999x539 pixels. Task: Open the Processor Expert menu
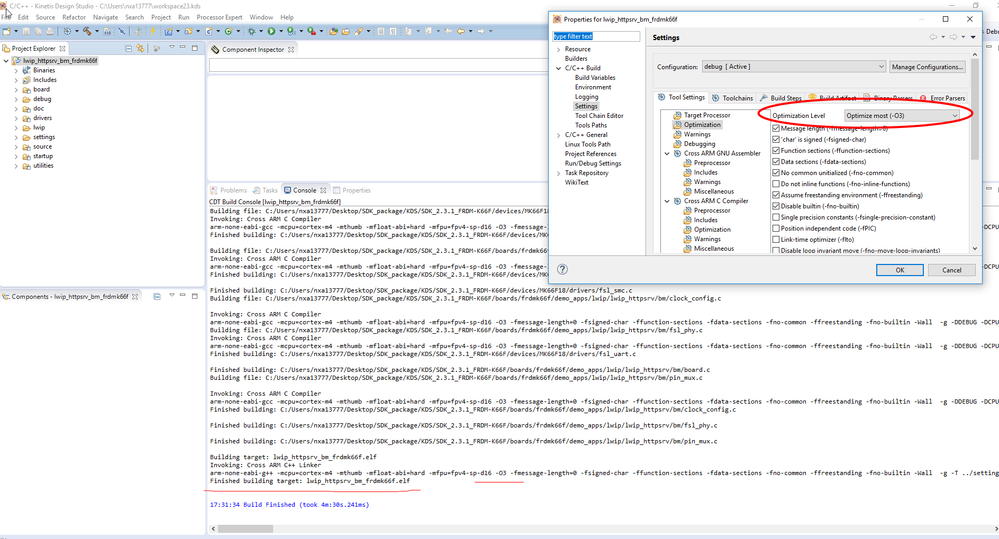click(x=219, y=17)
